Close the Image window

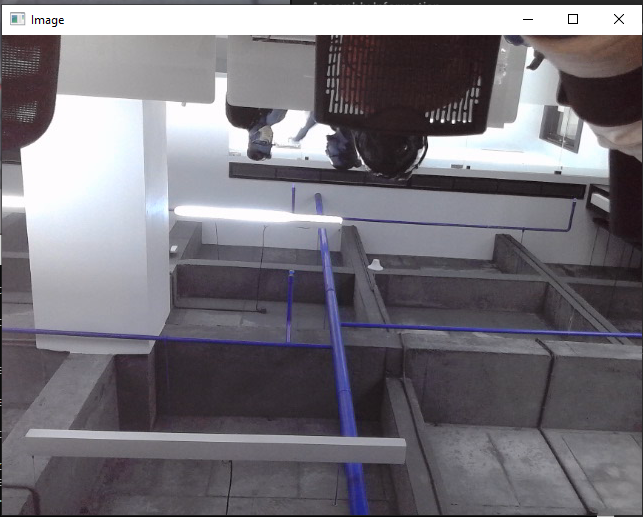(x=619, y=19)
